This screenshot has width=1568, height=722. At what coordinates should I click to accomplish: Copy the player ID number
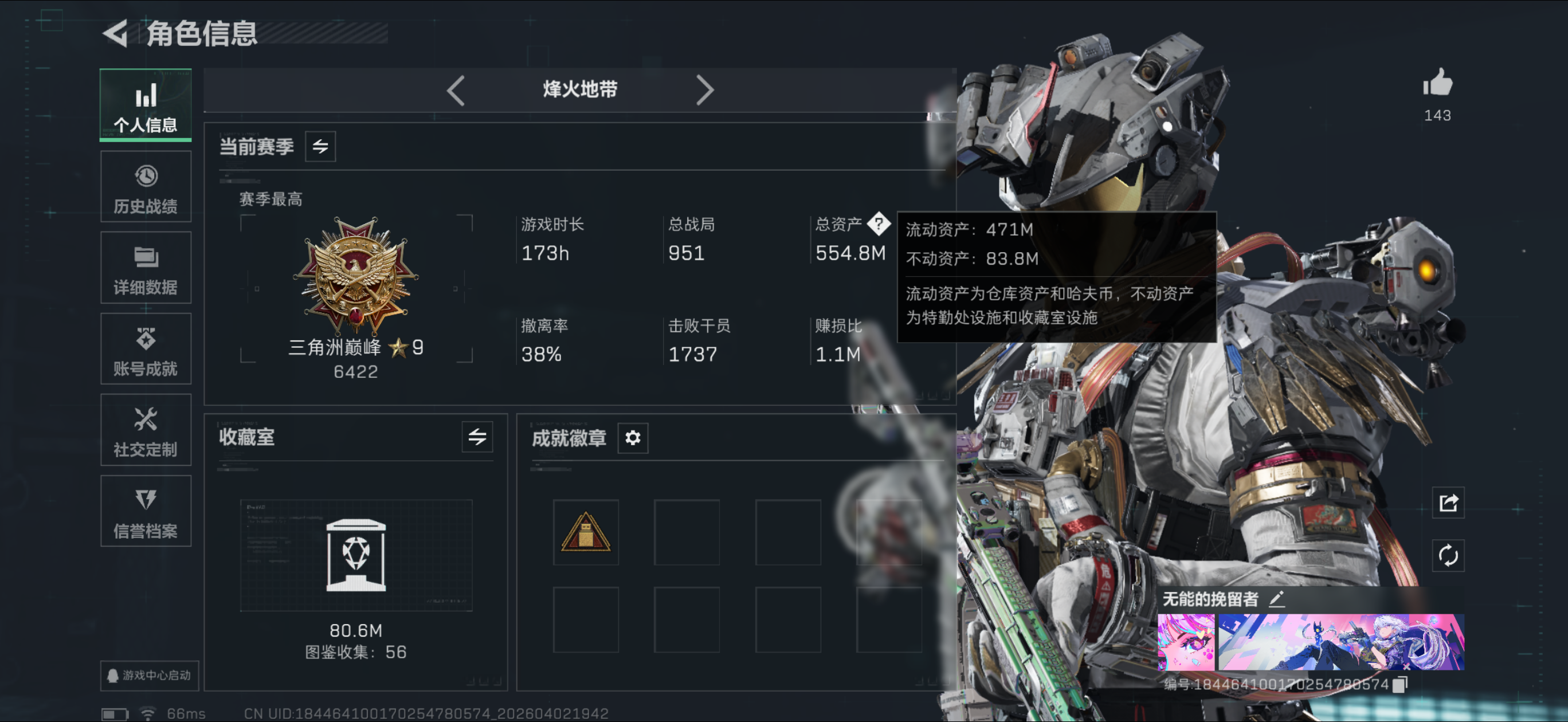(1401, 684)
